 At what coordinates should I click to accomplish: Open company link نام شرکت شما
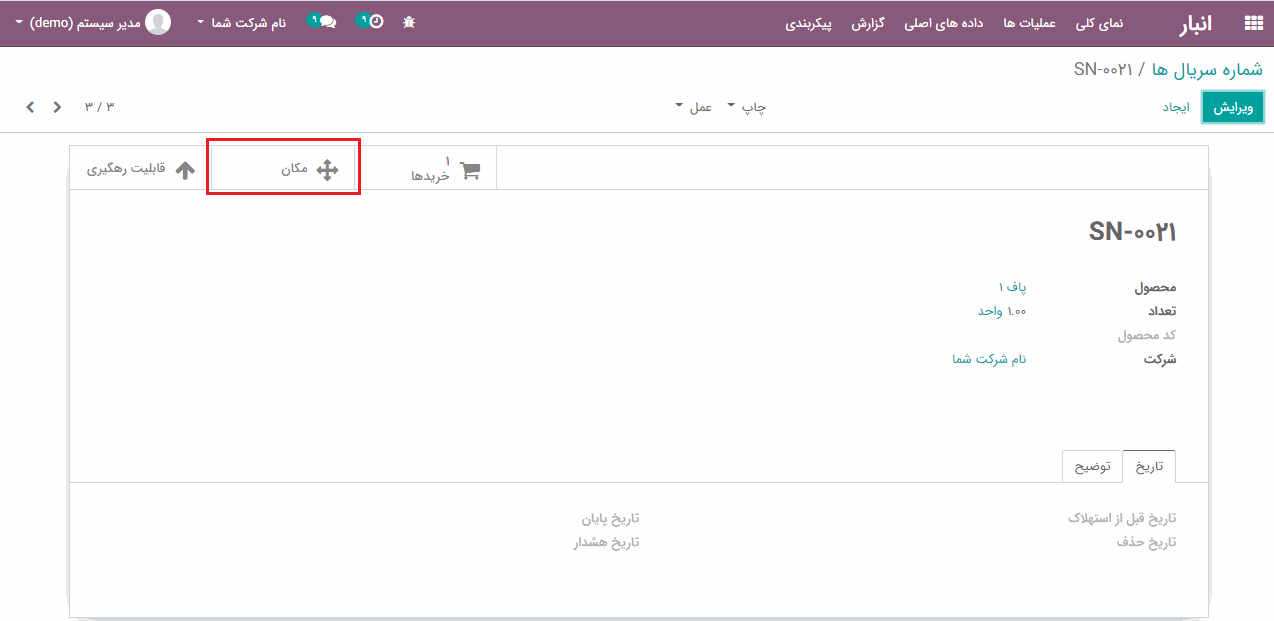pos(989,359)
